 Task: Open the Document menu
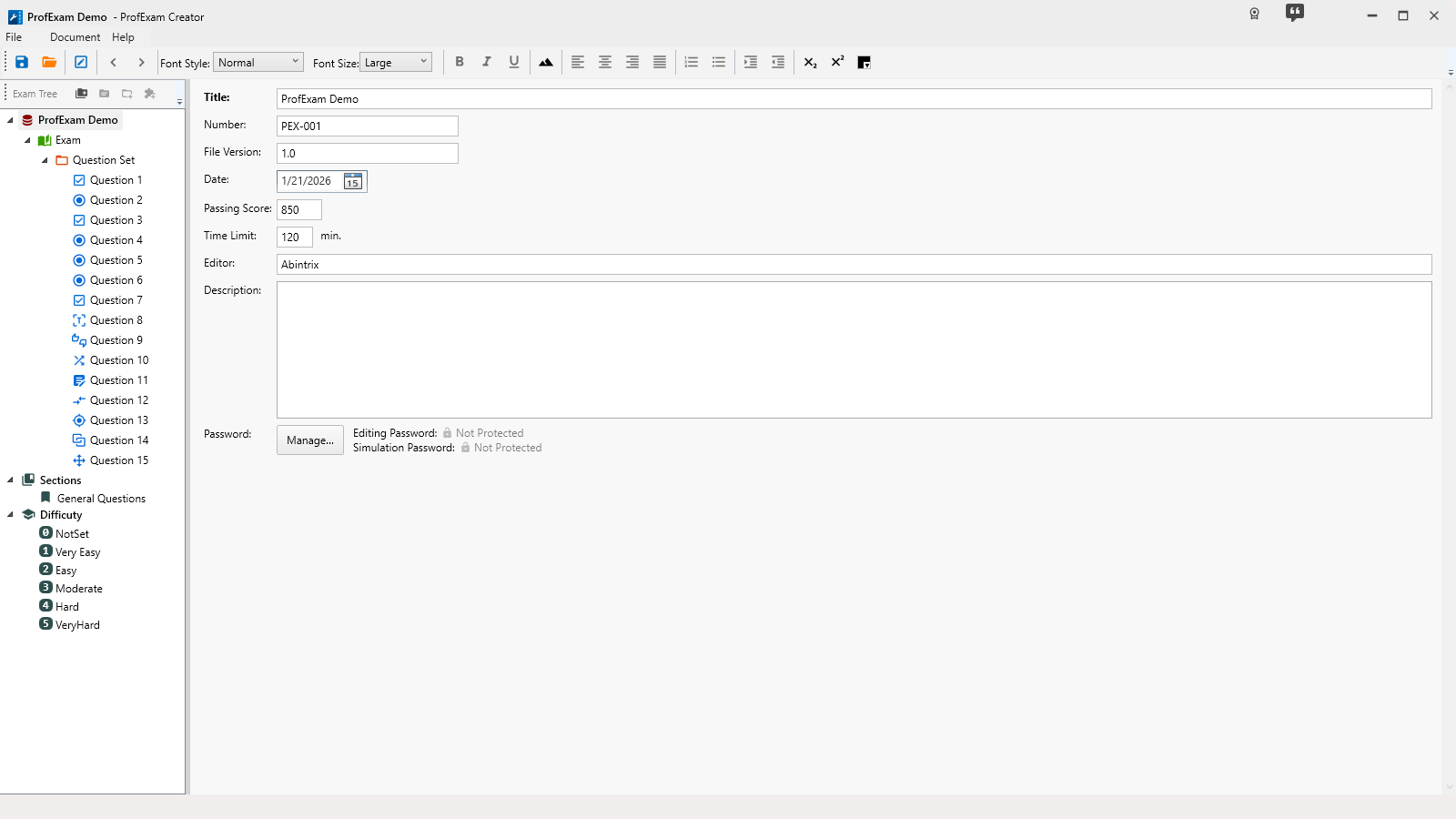click(75, 37)
